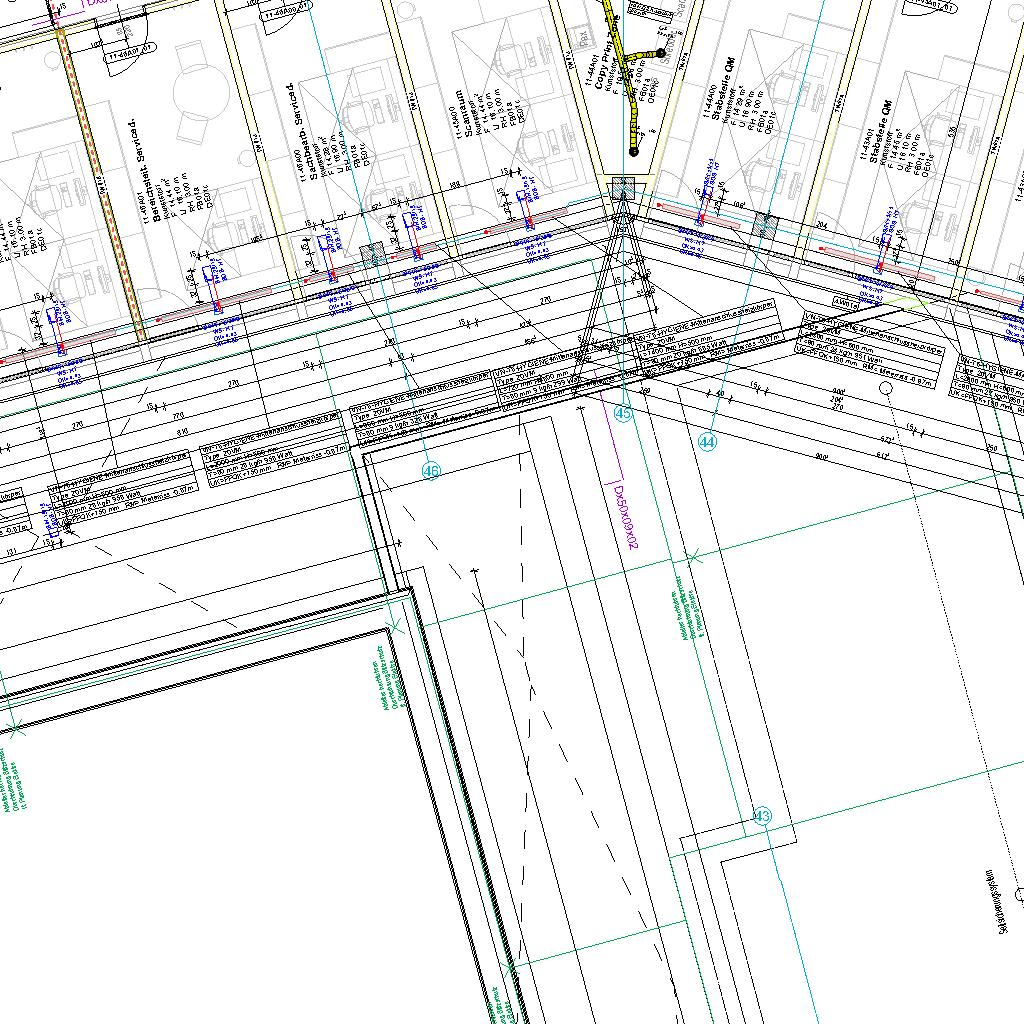1024x1024 pixels.
Task: Click black node at yellow route's lower end
Action: coord(634,153)
